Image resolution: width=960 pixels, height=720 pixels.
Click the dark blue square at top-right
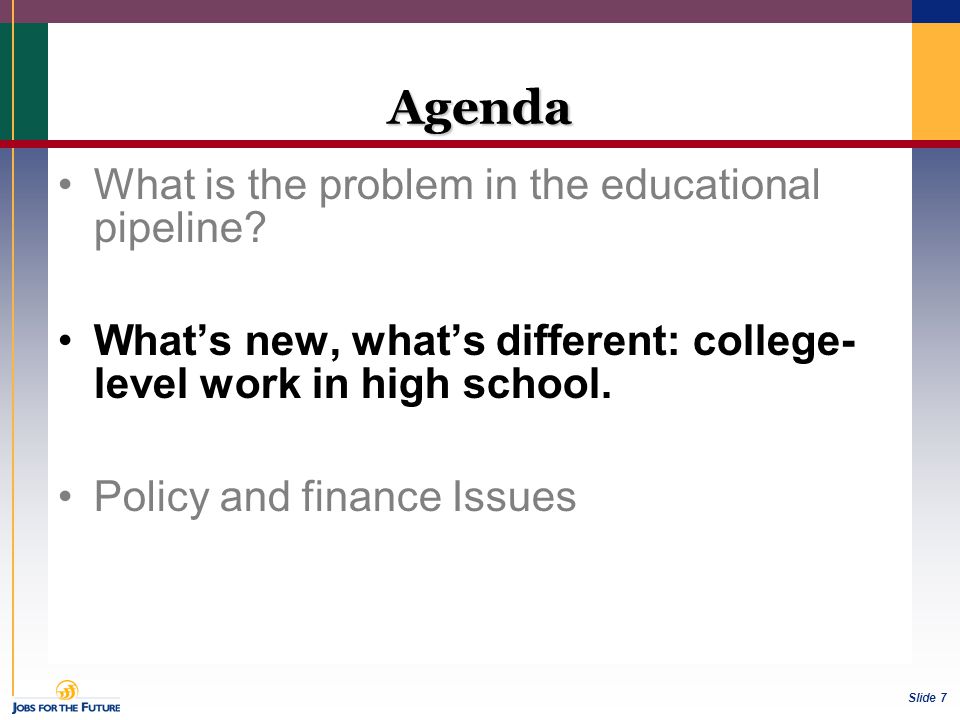pos(936,11)
